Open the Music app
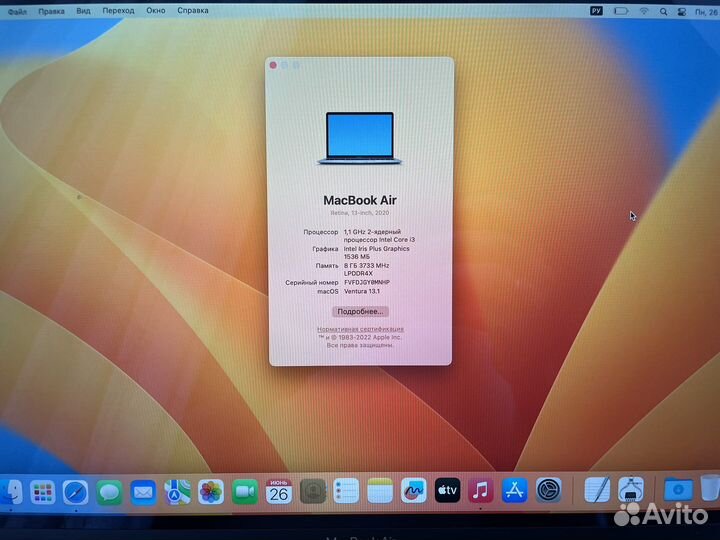The height and width of the screenshot is (540, 720). coord(481,490)
